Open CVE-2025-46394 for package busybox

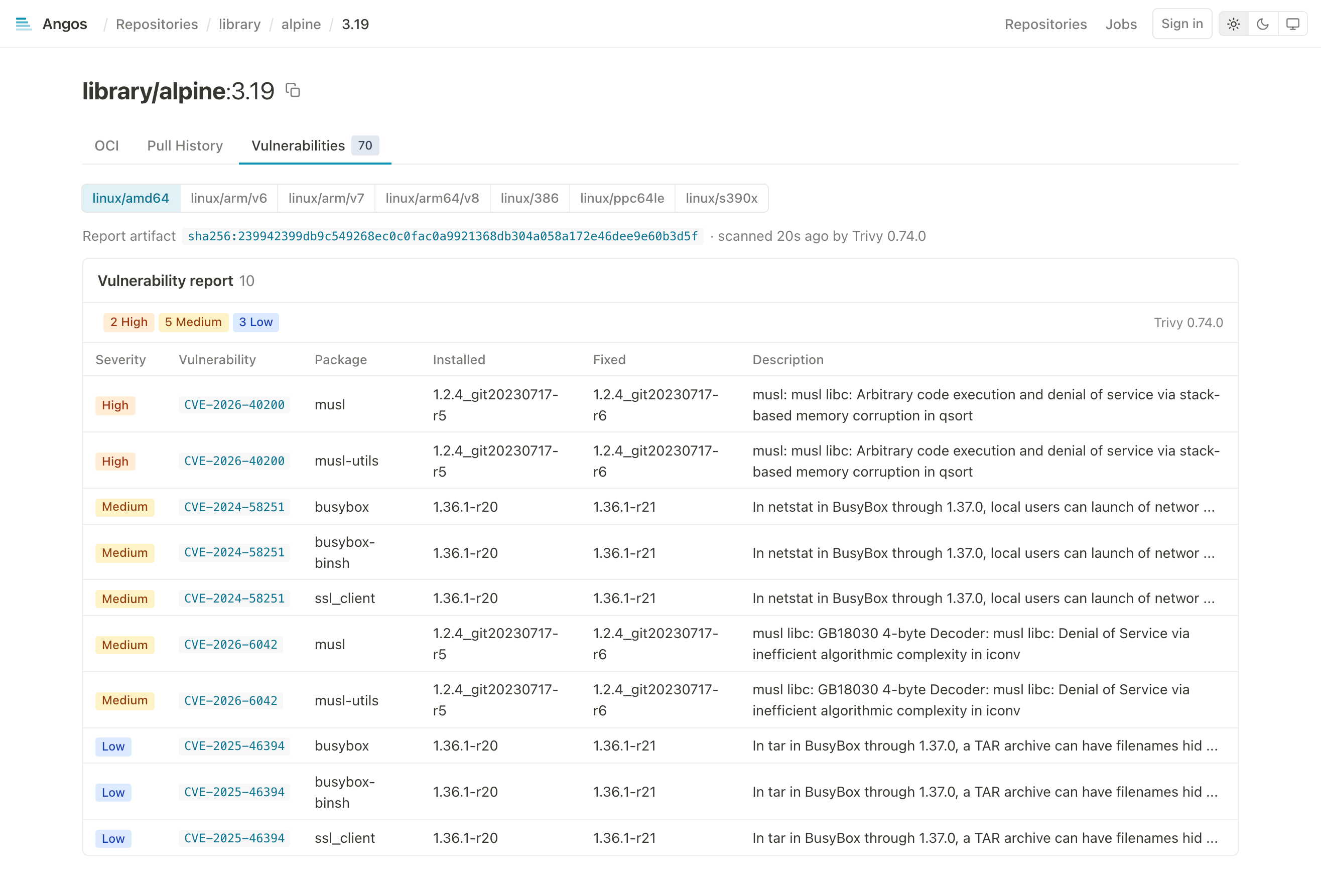click(234, 746)
